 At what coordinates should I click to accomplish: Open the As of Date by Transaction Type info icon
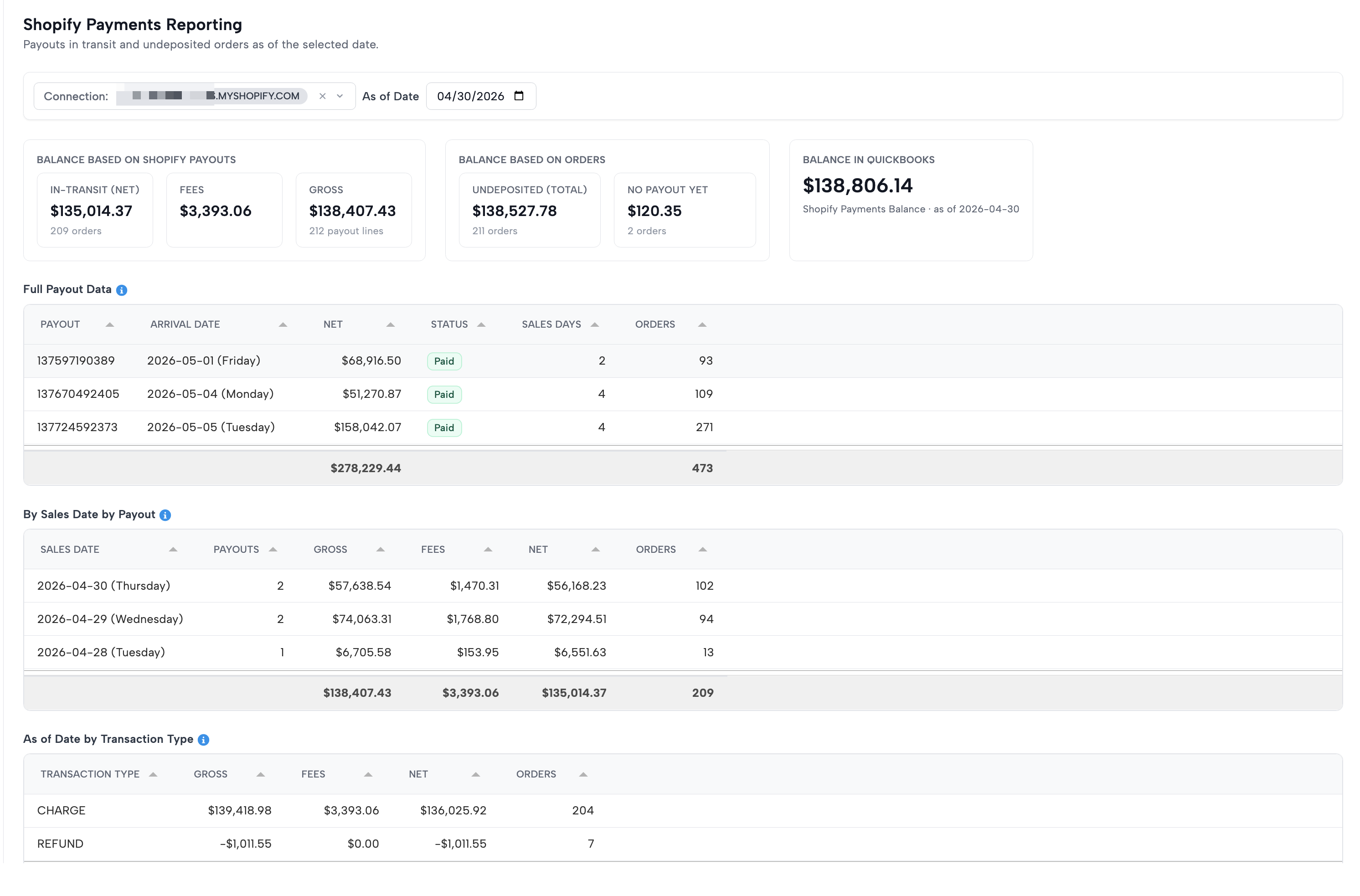pyautogui.click(x=203, y=739)
